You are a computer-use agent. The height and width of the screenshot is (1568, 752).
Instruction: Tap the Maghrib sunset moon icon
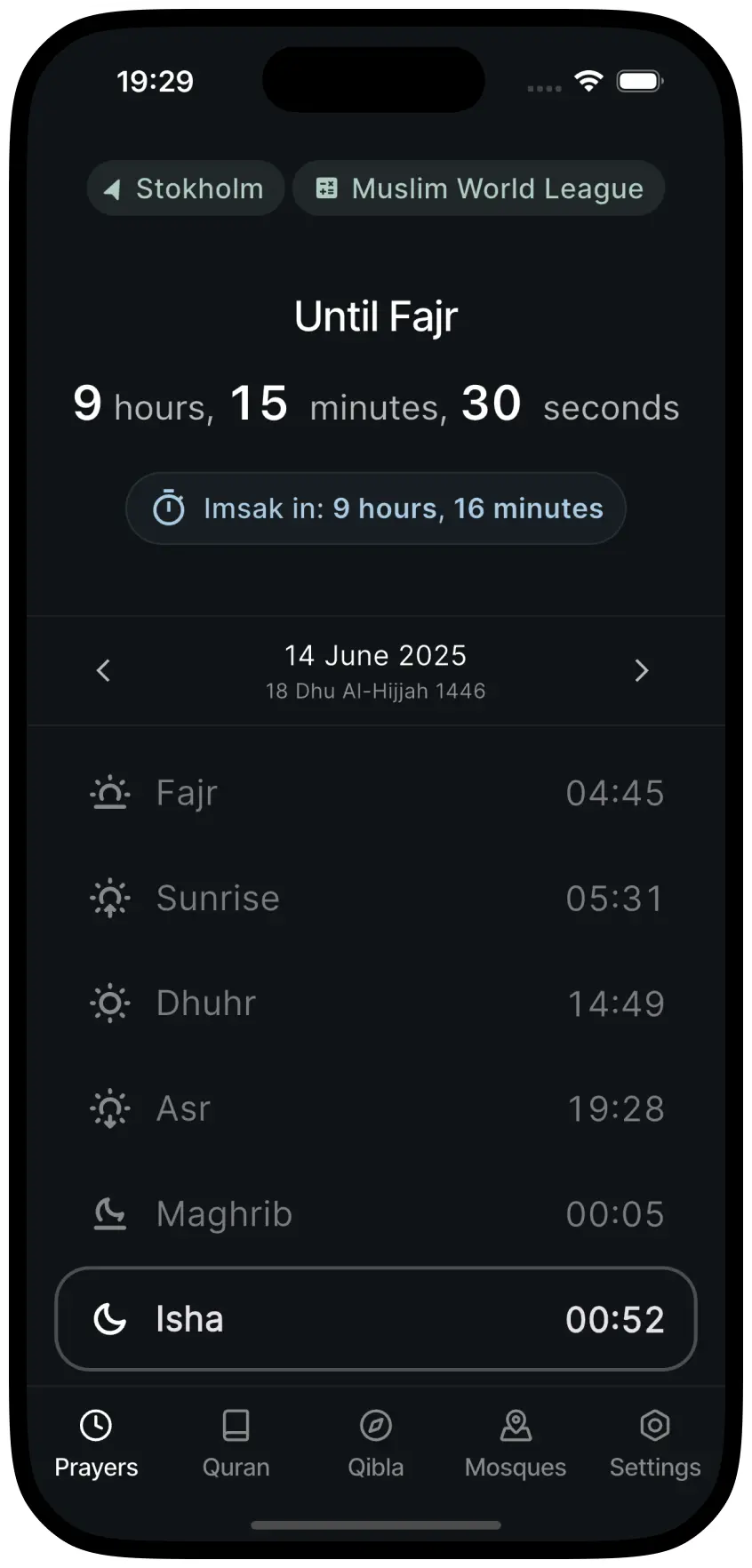coord(110,1214)
